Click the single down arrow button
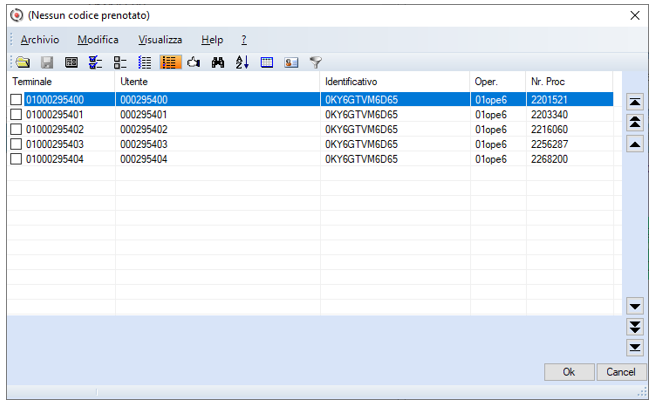This screenshot has width=658, height=410. pos(635,306)
